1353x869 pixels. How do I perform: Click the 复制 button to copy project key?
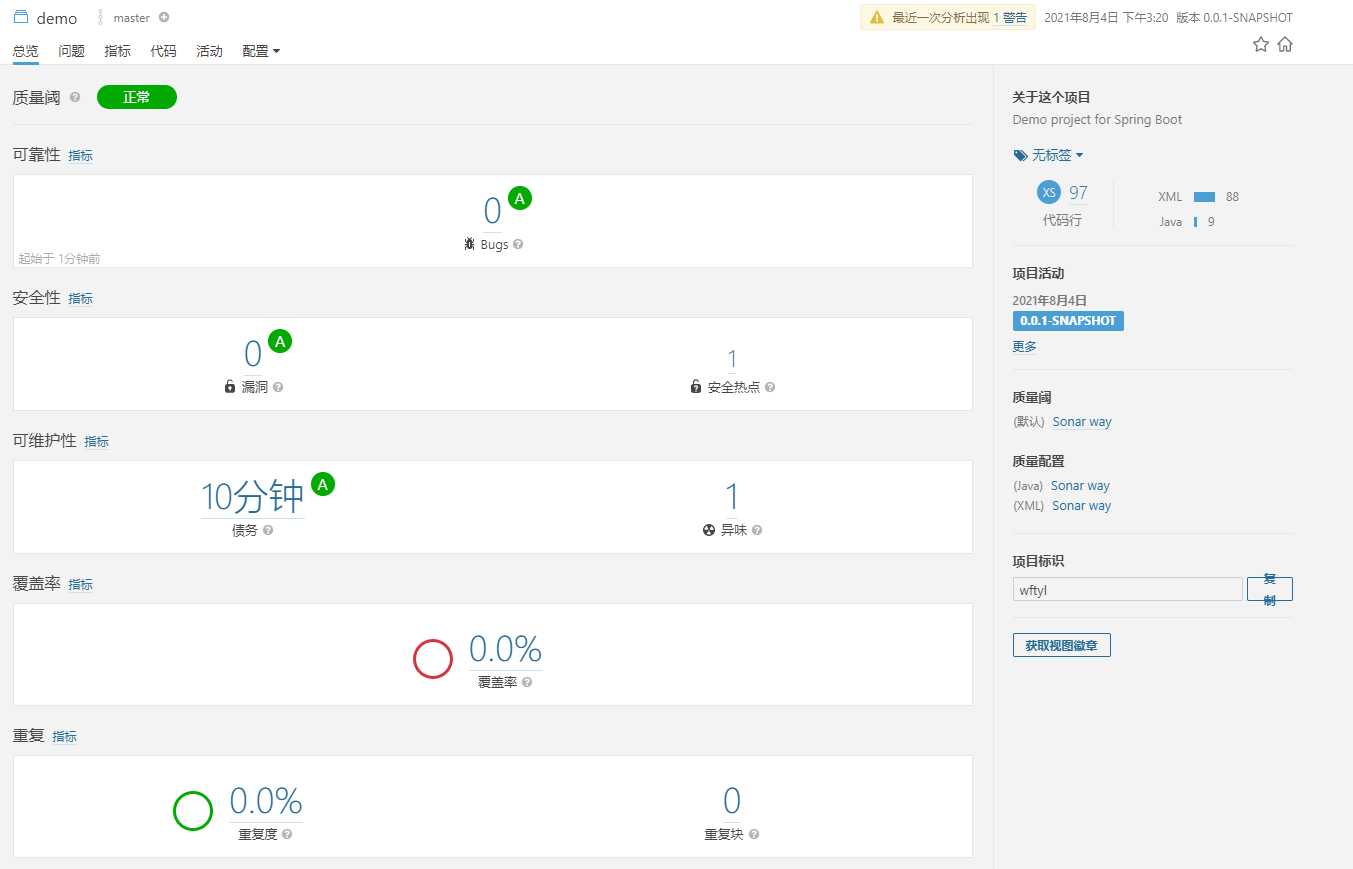[x=1269, y=589]
